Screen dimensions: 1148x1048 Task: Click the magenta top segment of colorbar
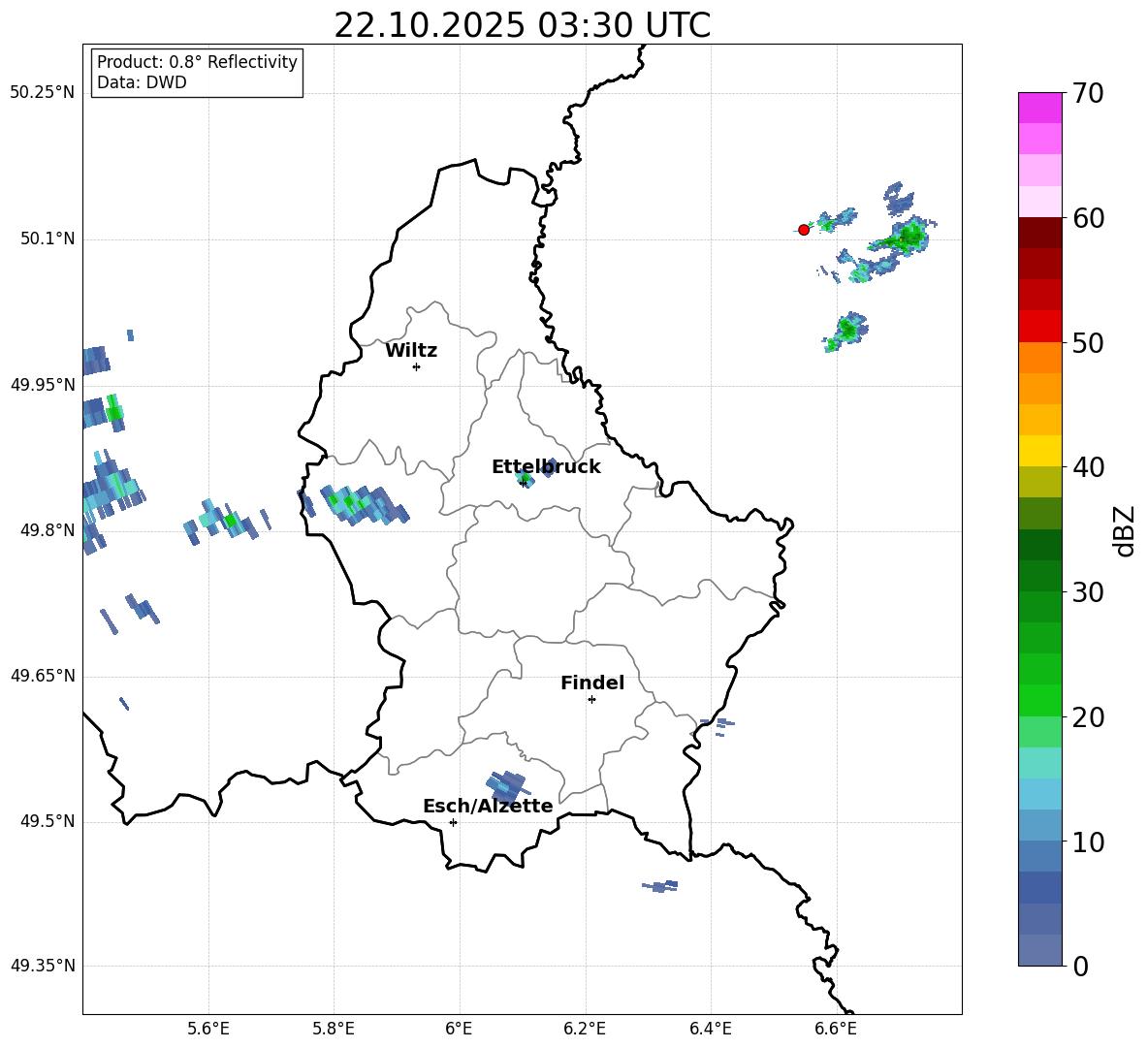click(x=1039, y=108)
